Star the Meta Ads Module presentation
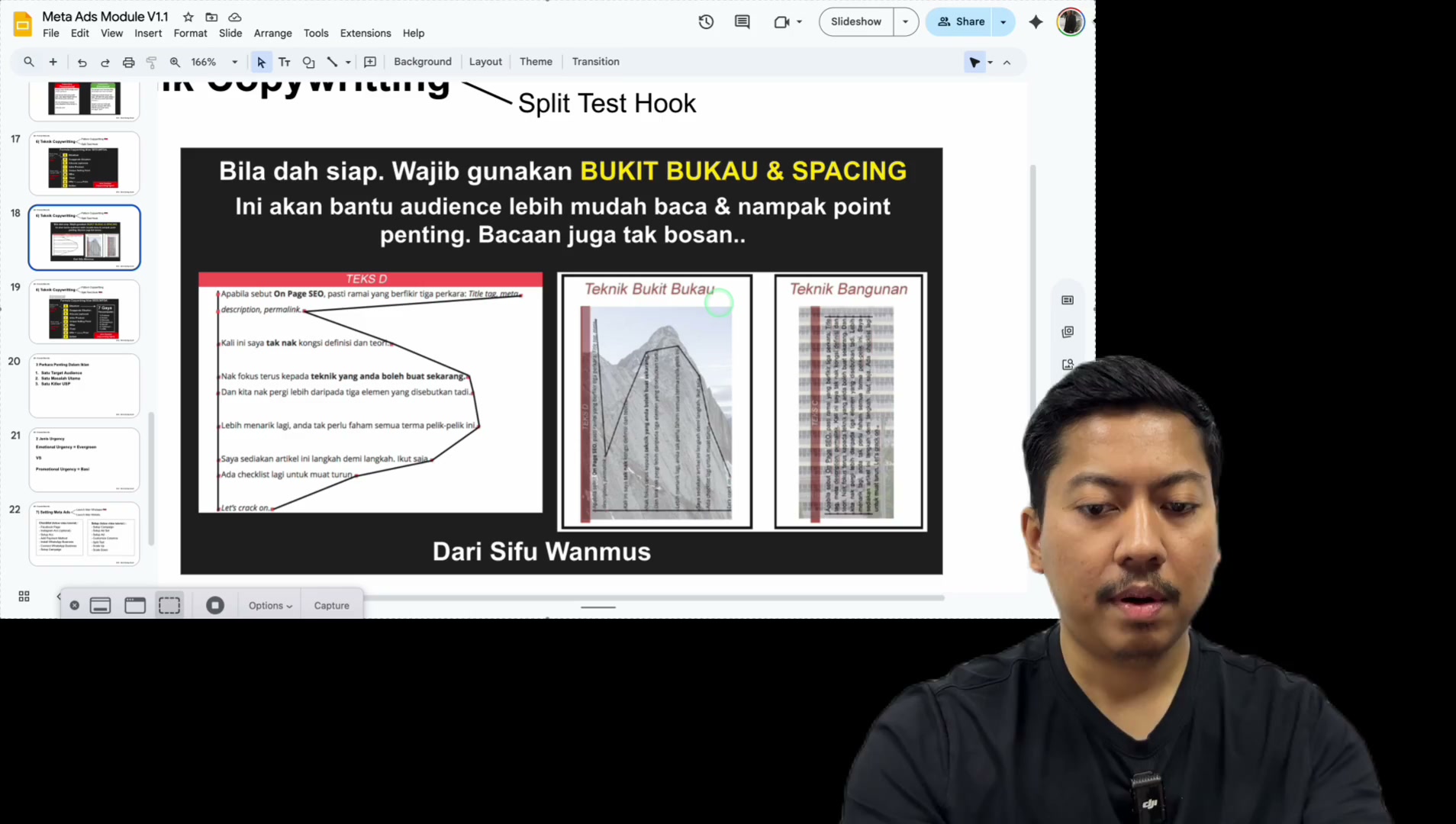This screenshot has height=824, width=1456. 188,17
